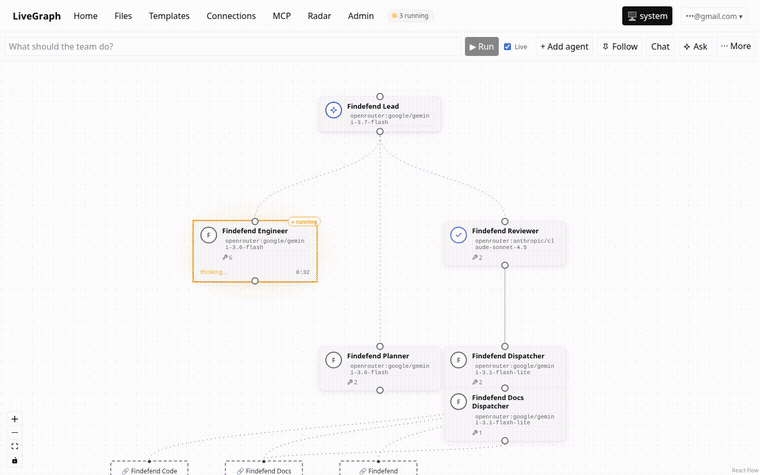Click the tools count on Findefend Reviewer
The image size is (760, 475).
tap(477, 257)
